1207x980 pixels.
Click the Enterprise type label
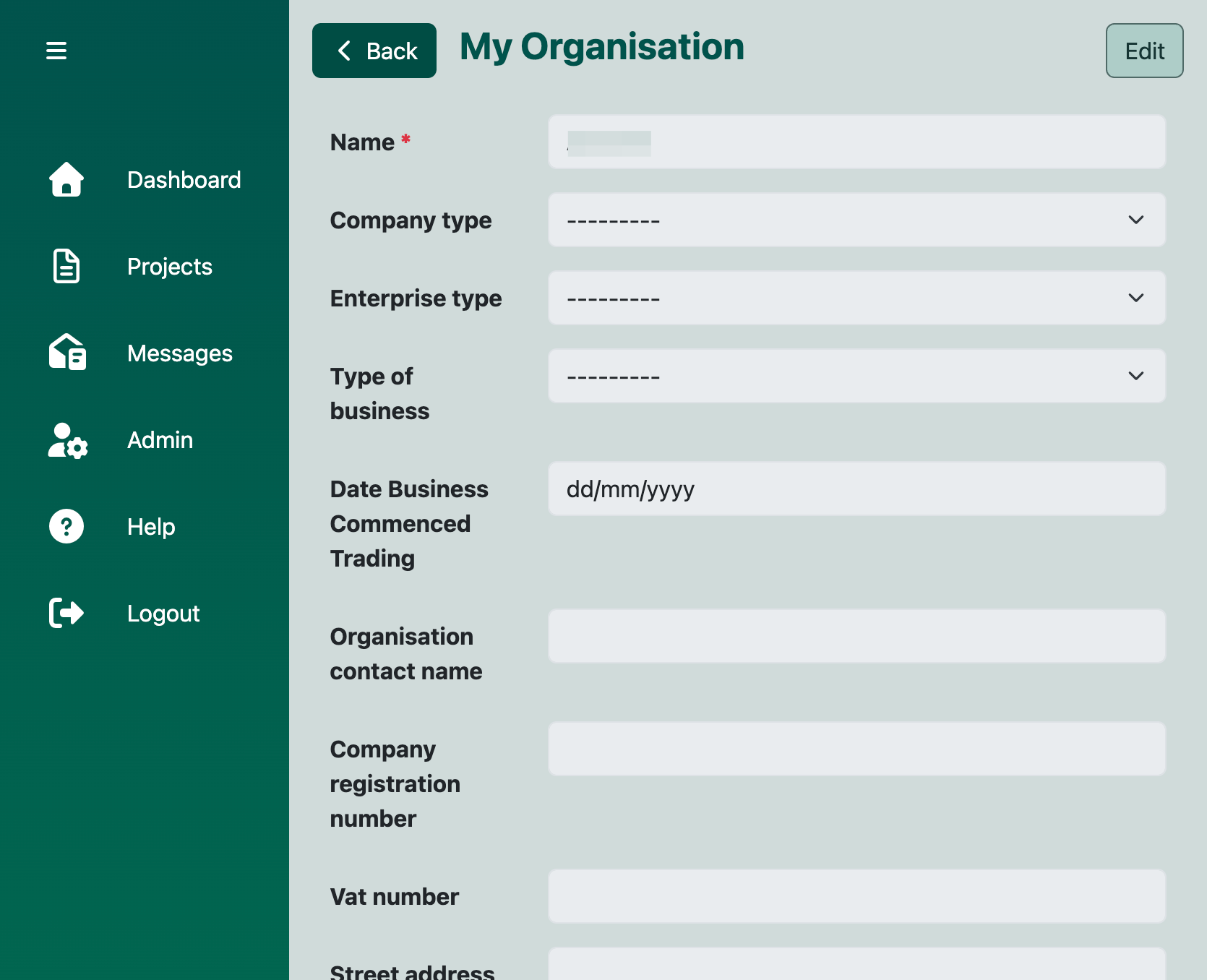[416, 298]
